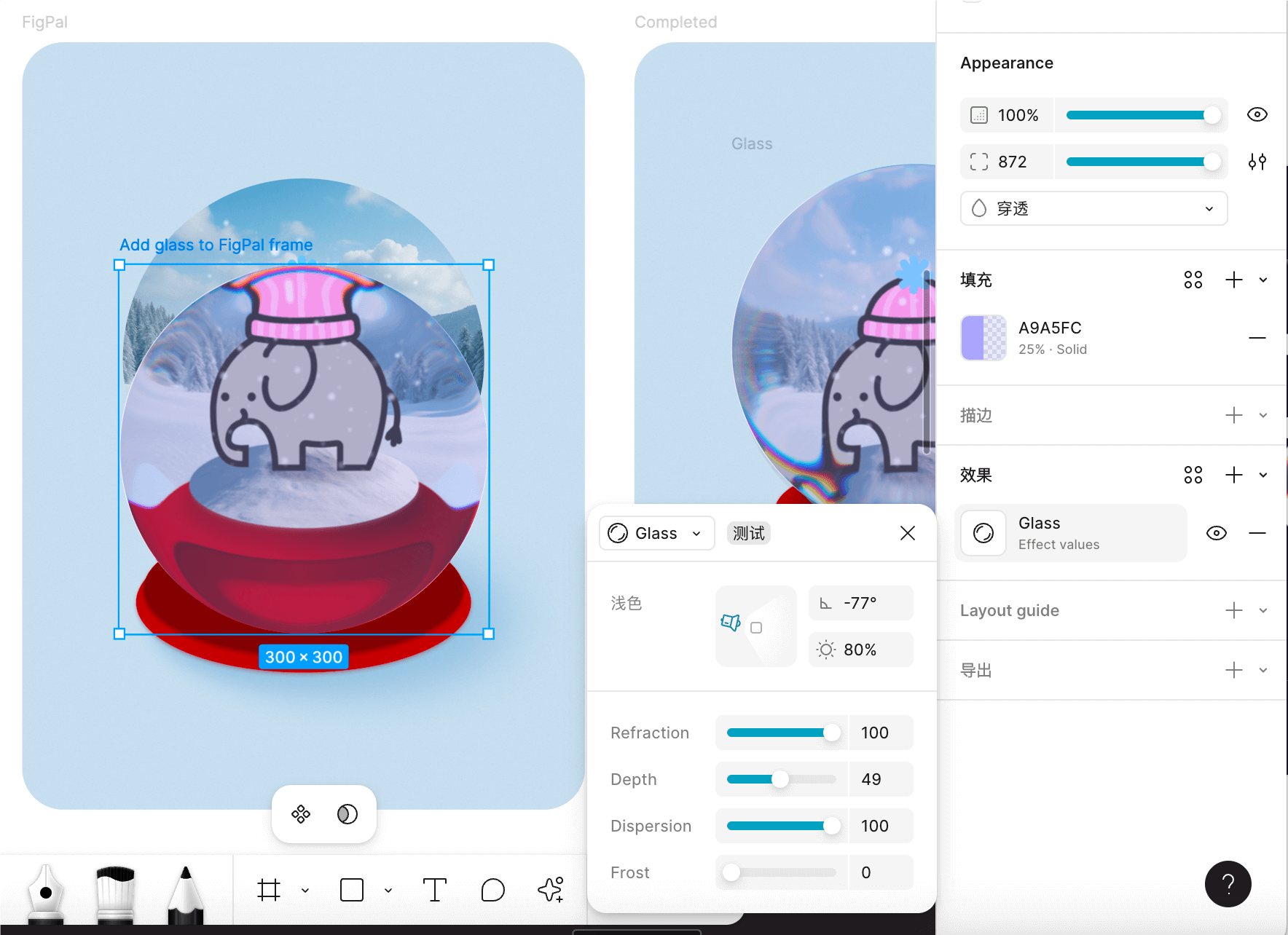Screen dimensions: 1288x935
Task: Select the Brush tool in the left toolbar
Action: (x=115, y=892)
